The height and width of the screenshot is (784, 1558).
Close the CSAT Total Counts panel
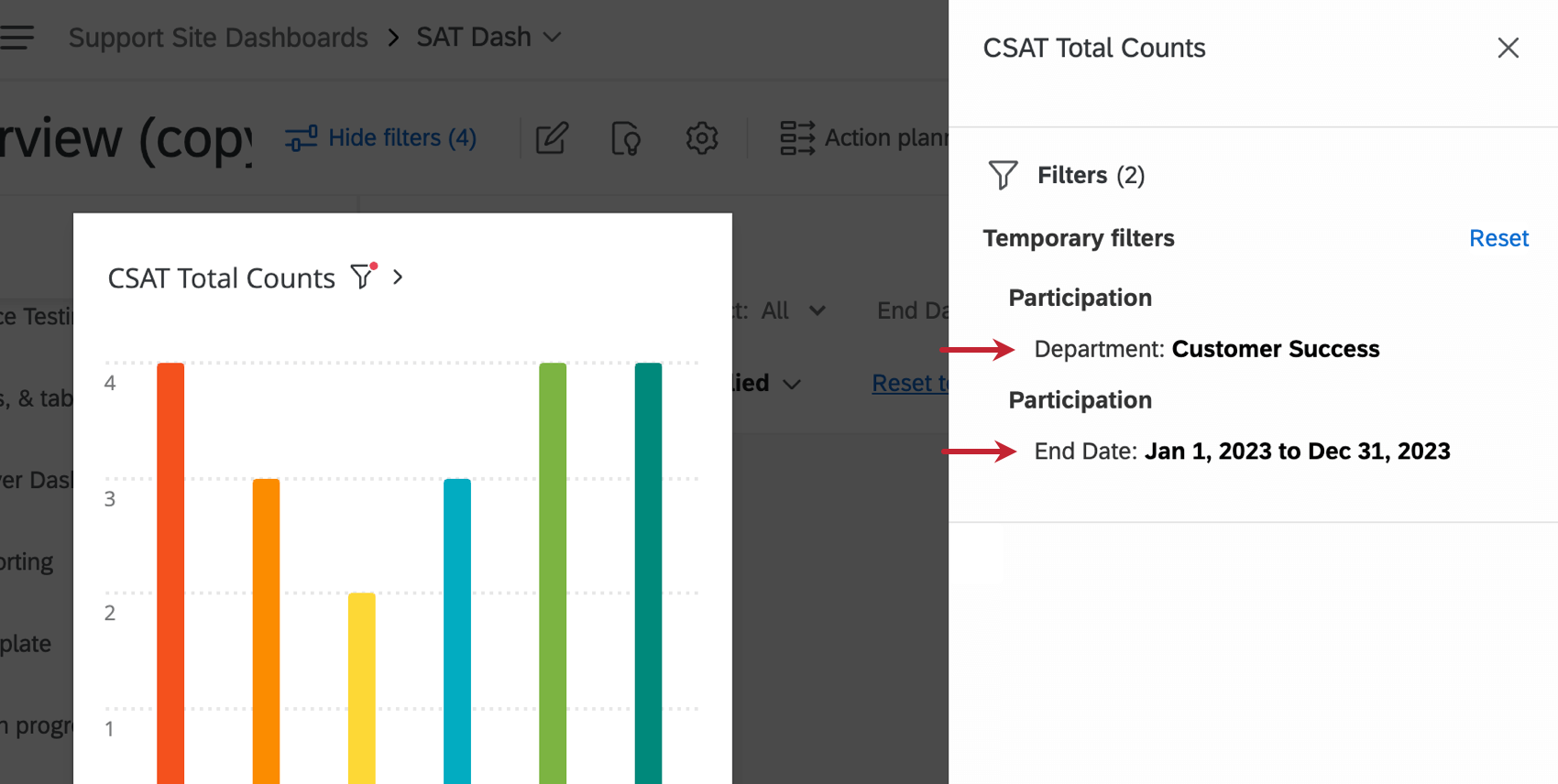click(1508, 48)
